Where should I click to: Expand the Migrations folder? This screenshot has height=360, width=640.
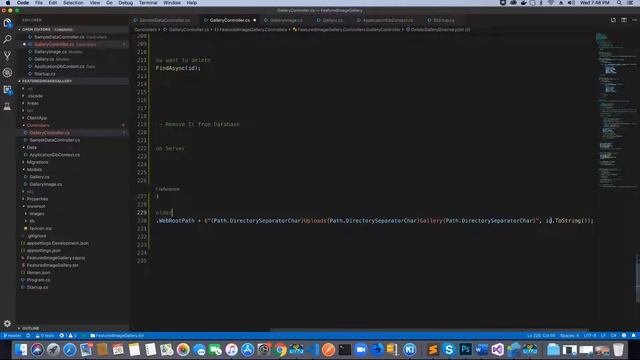point(38,162)
